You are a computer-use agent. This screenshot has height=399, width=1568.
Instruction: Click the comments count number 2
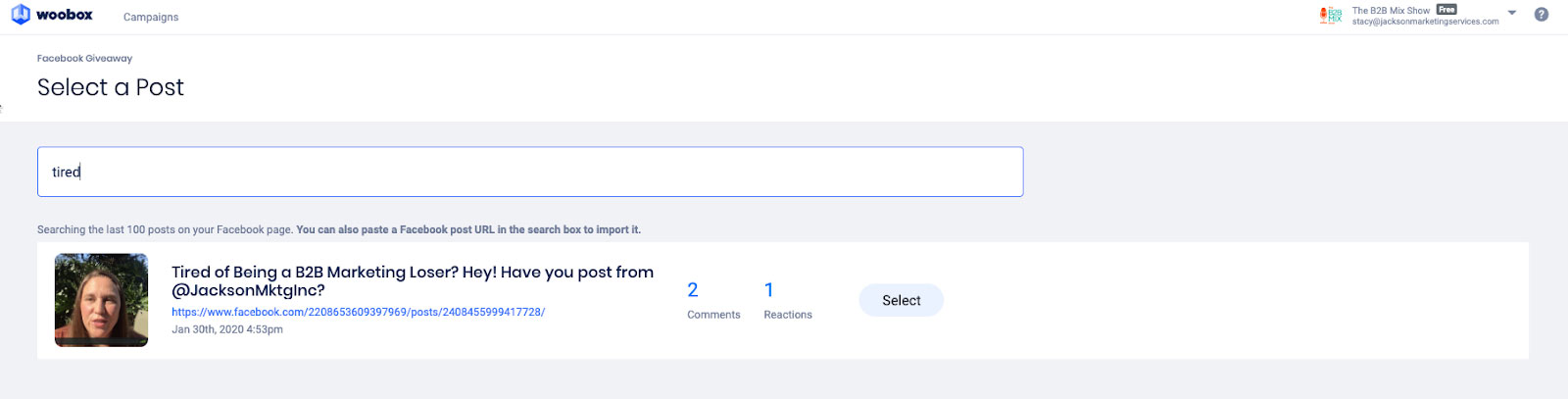693,290
